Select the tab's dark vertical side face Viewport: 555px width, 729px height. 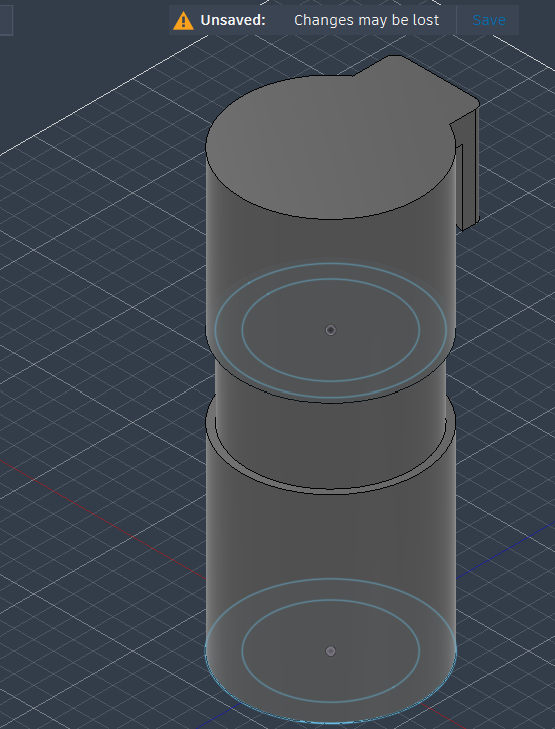pyautogui.click(x=470, y=172)
